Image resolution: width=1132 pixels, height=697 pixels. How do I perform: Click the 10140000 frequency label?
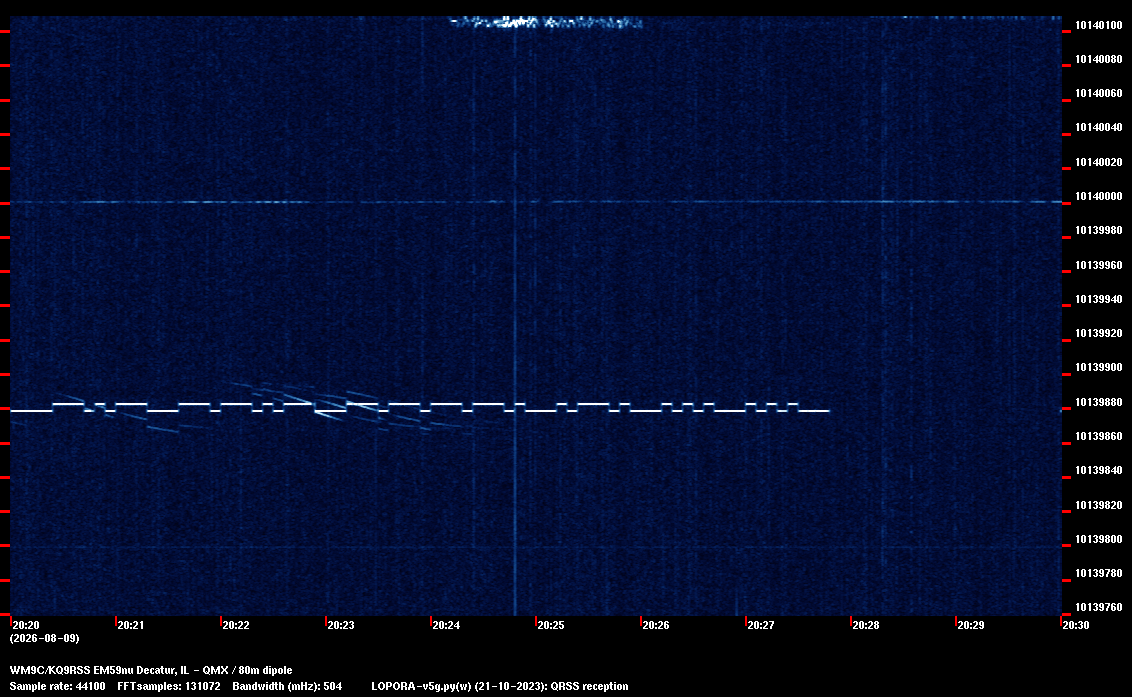pos(1098,196)
